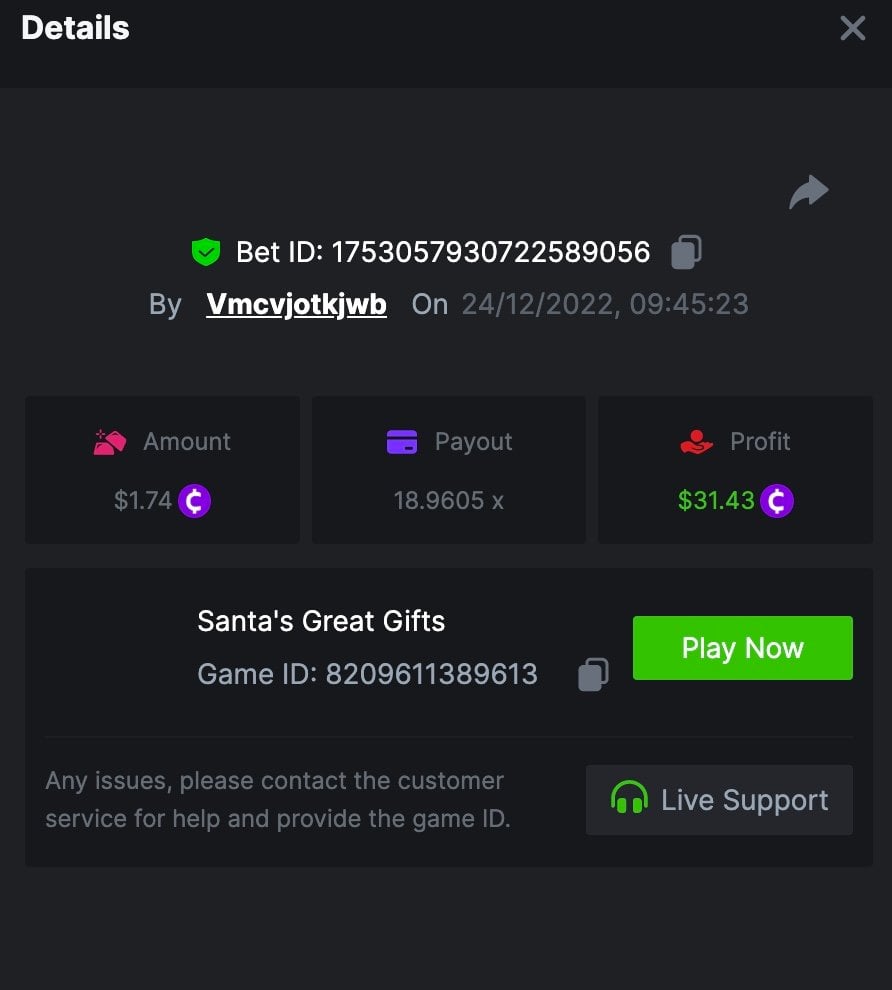
Task: Click the share arrow icon
Action: [x=808, y=191]
